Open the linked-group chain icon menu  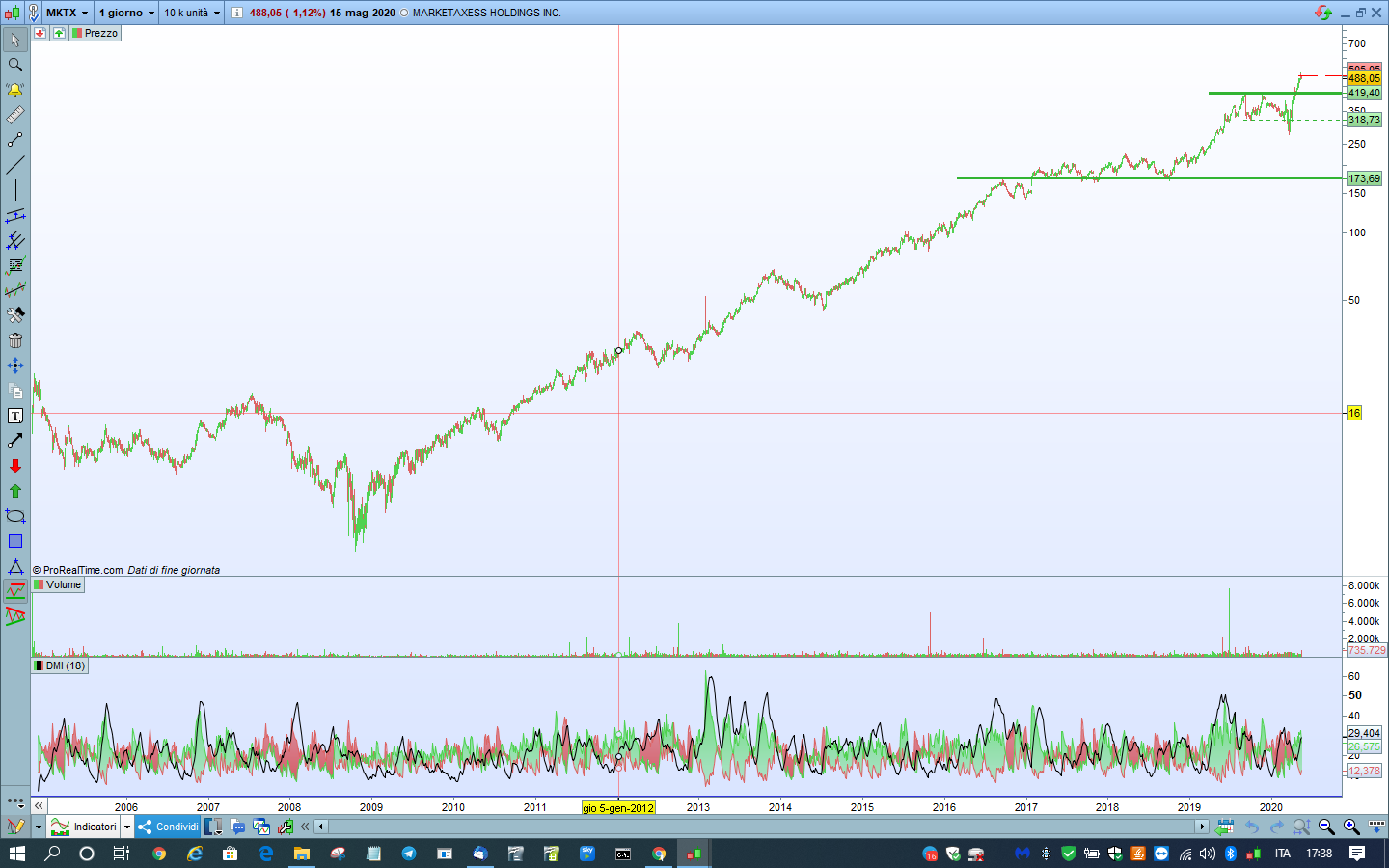coord(34,13)
